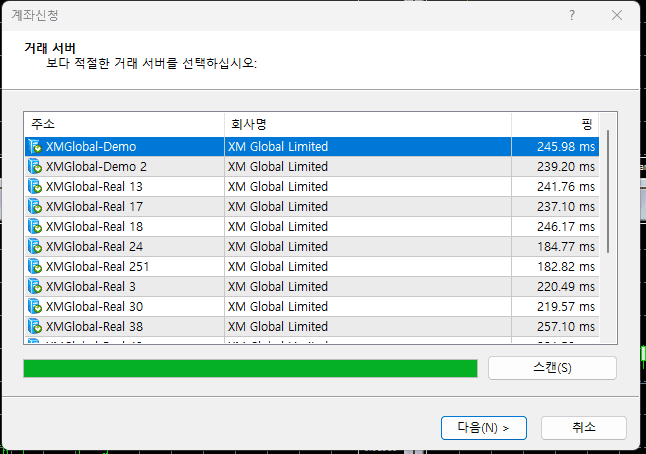Click company name in XMGlobal-Real 38 row

[278, 326]
